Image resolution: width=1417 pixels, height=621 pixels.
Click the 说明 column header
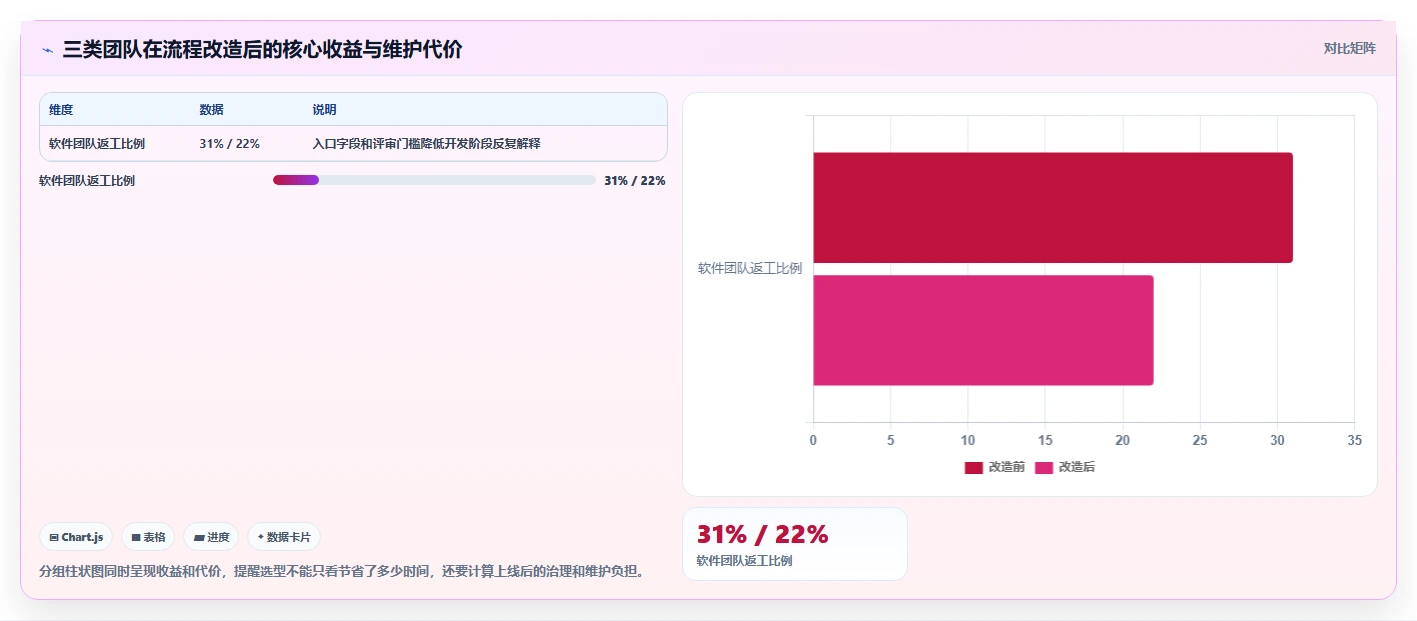[324, 110]
